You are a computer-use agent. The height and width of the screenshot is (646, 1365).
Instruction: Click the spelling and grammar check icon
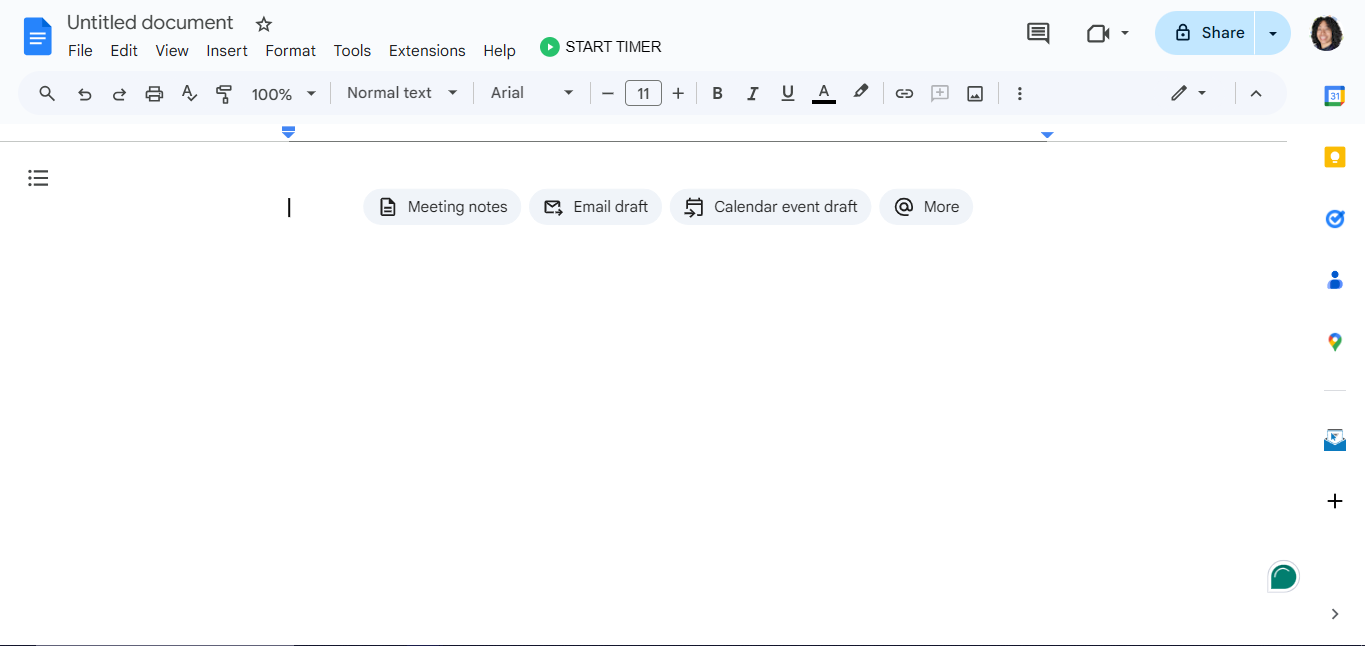[x=189, y=94]
